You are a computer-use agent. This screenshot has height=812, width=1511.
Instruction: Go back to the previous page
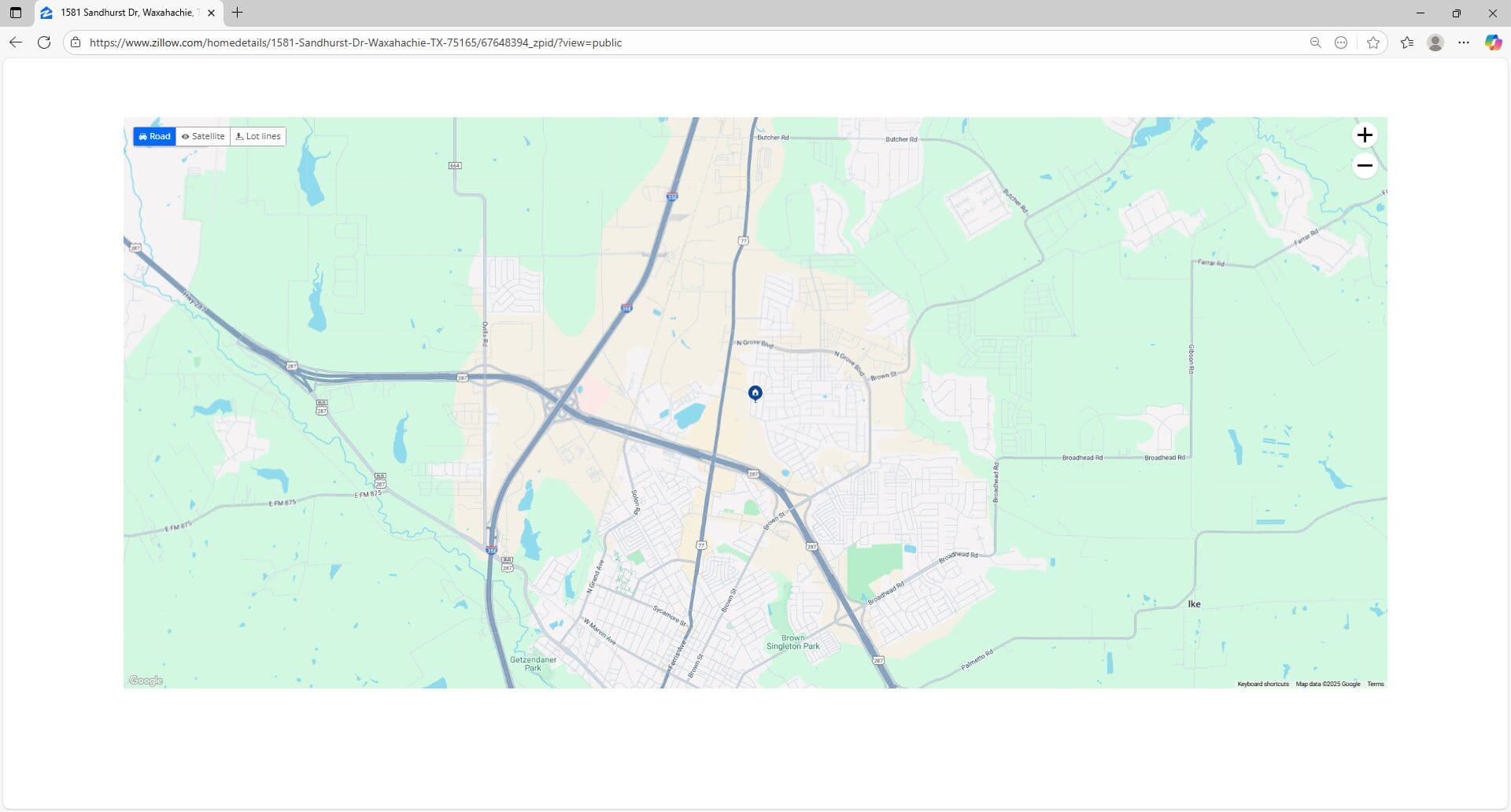point(16,43)
